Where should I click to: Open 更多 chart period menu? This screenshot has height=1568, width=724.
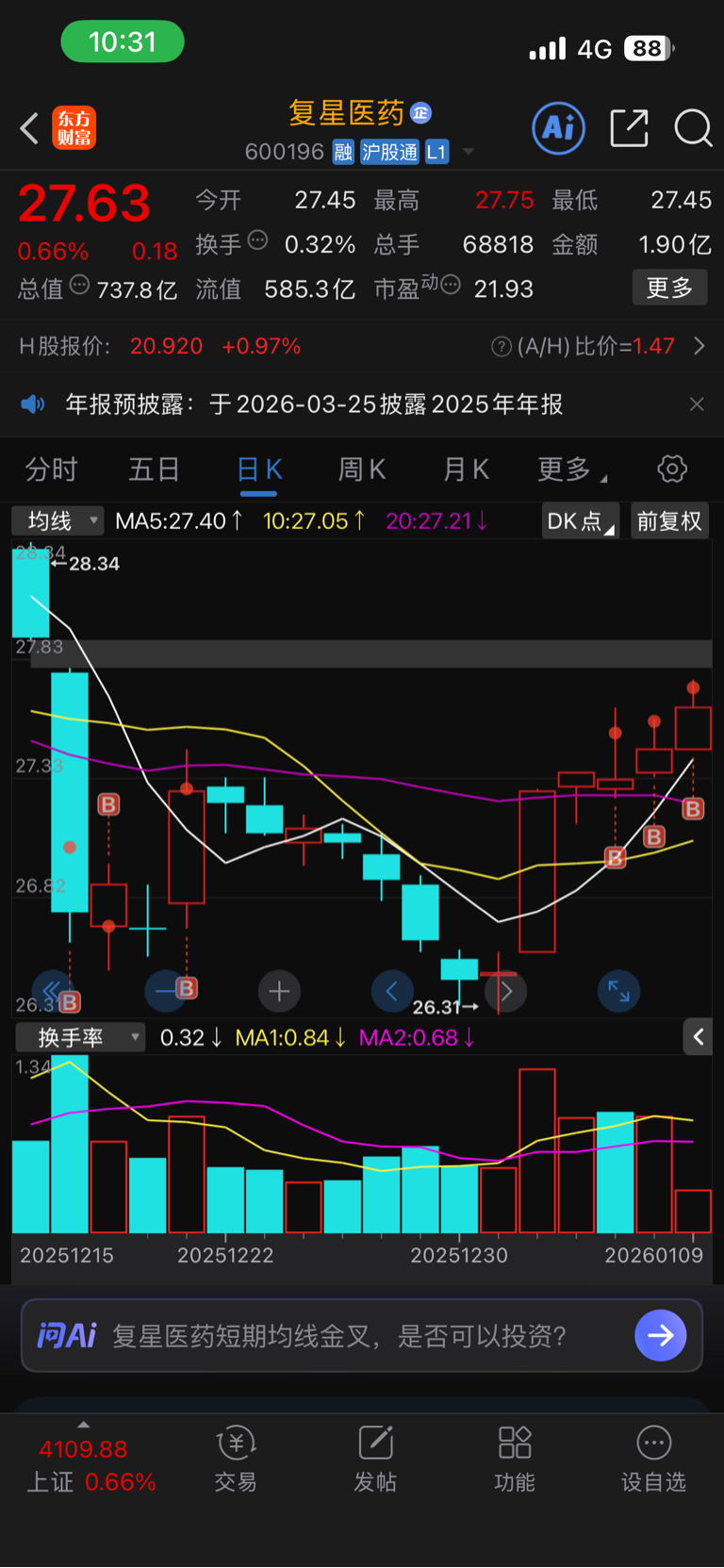571,469
